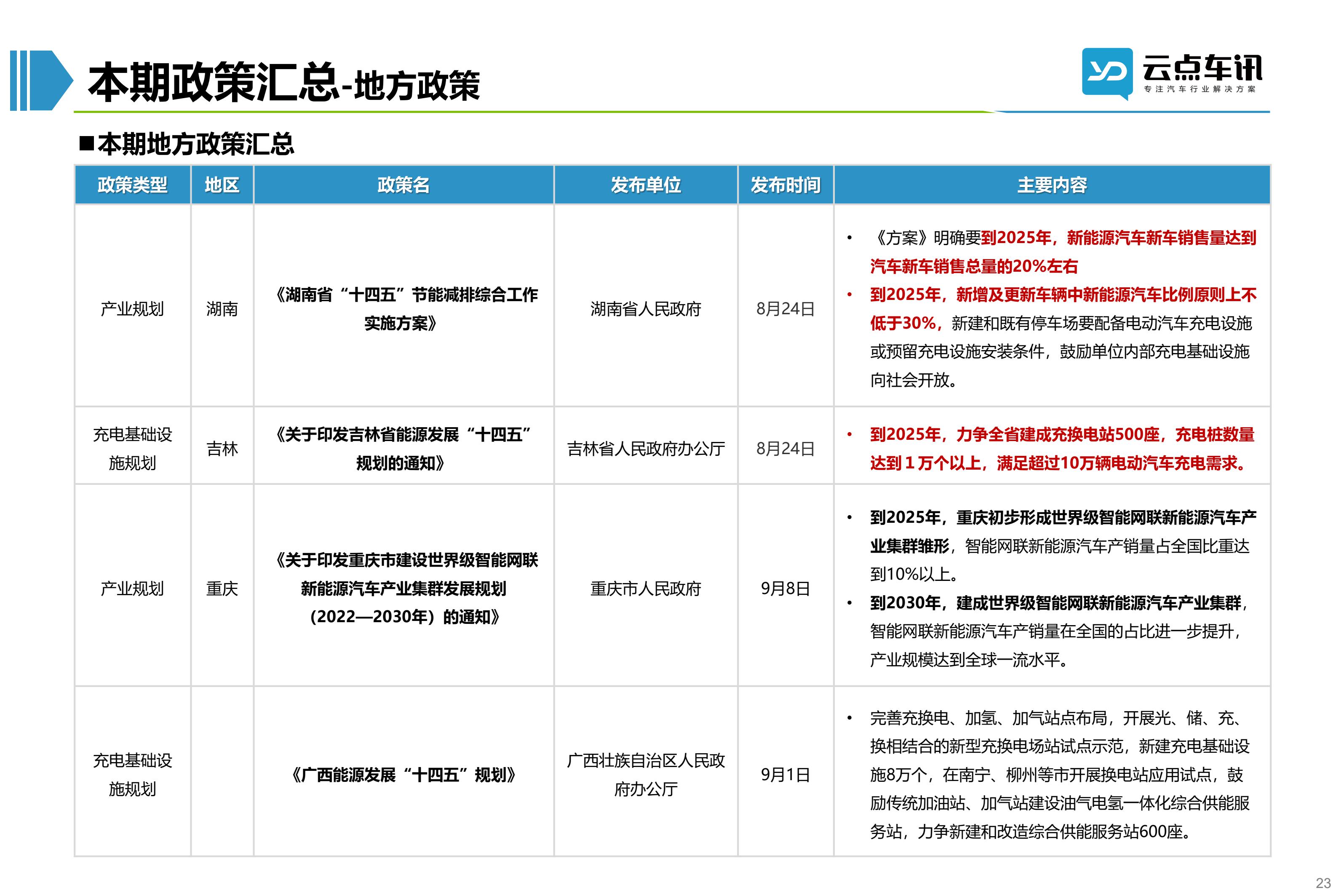Screen dimensions: 1344x896
Task: Click the 云点车讯 logo icon
Action: click(x=1106, y=74)
